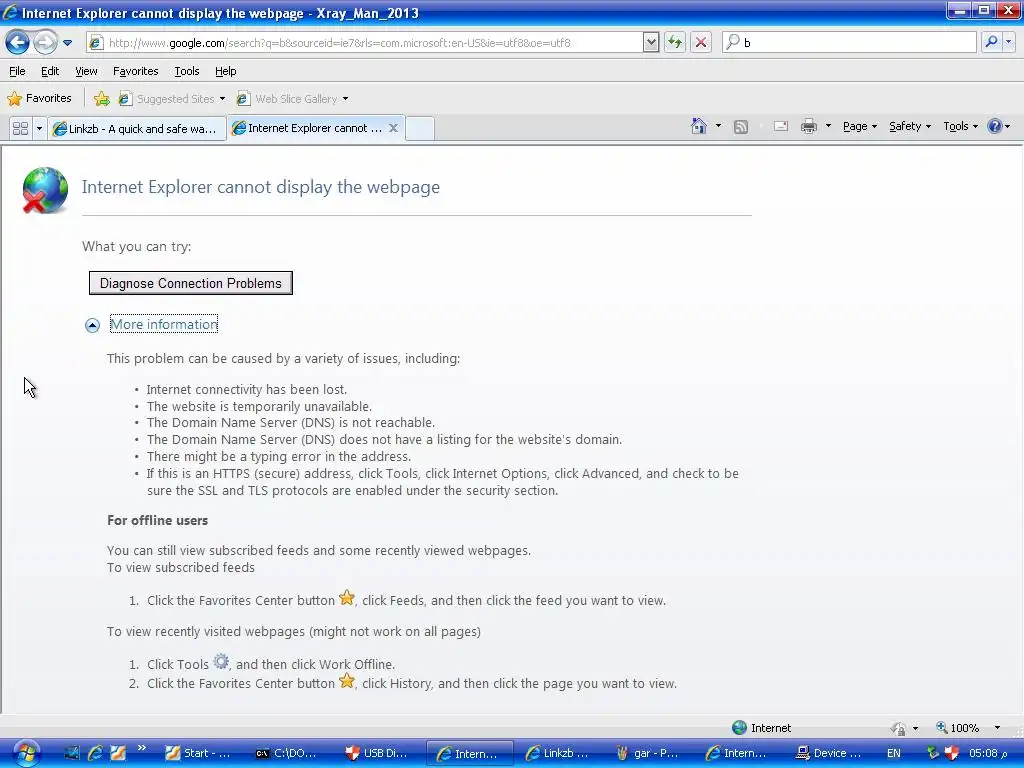Open Suggested Sites dropdown
1024x768 pixels.
(x=172, y=99)
